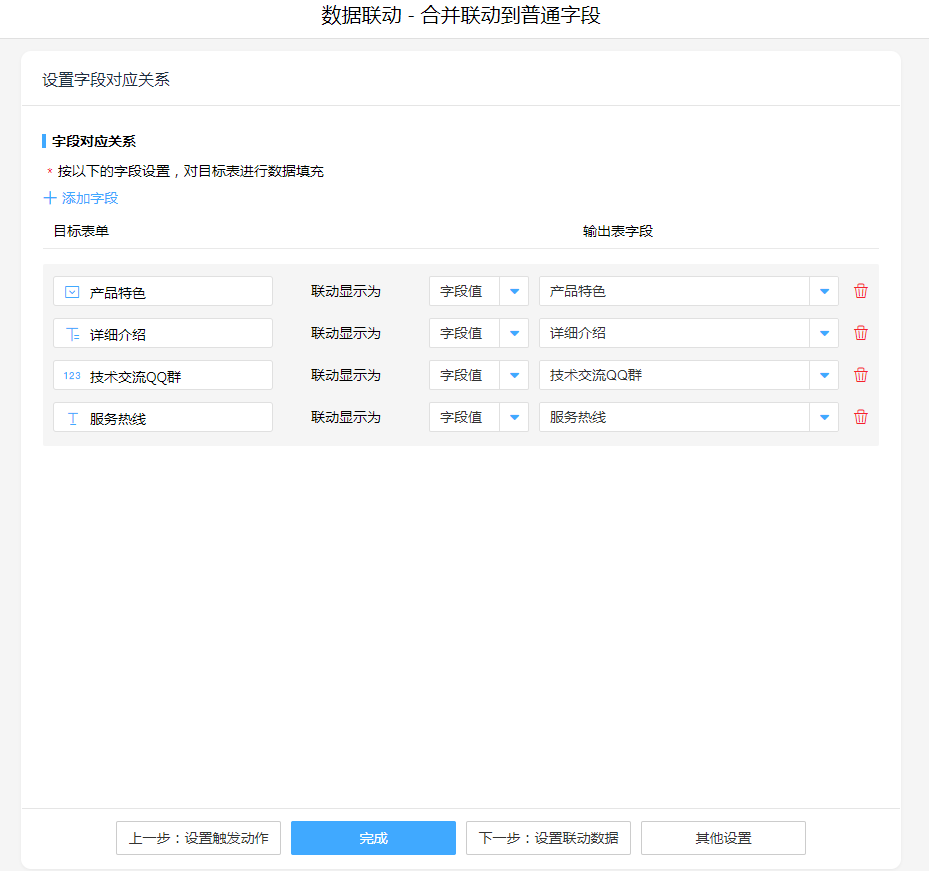Click trash icon for 技术交流QQ群 row

pyautogui.click(x=860, y=375)
